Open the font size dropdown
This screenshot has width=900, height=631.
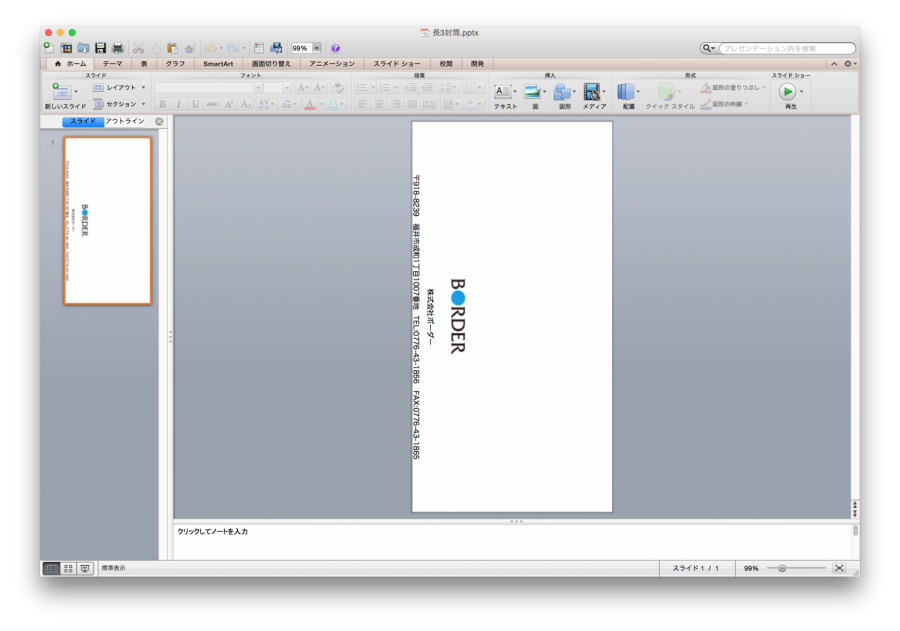287,87
